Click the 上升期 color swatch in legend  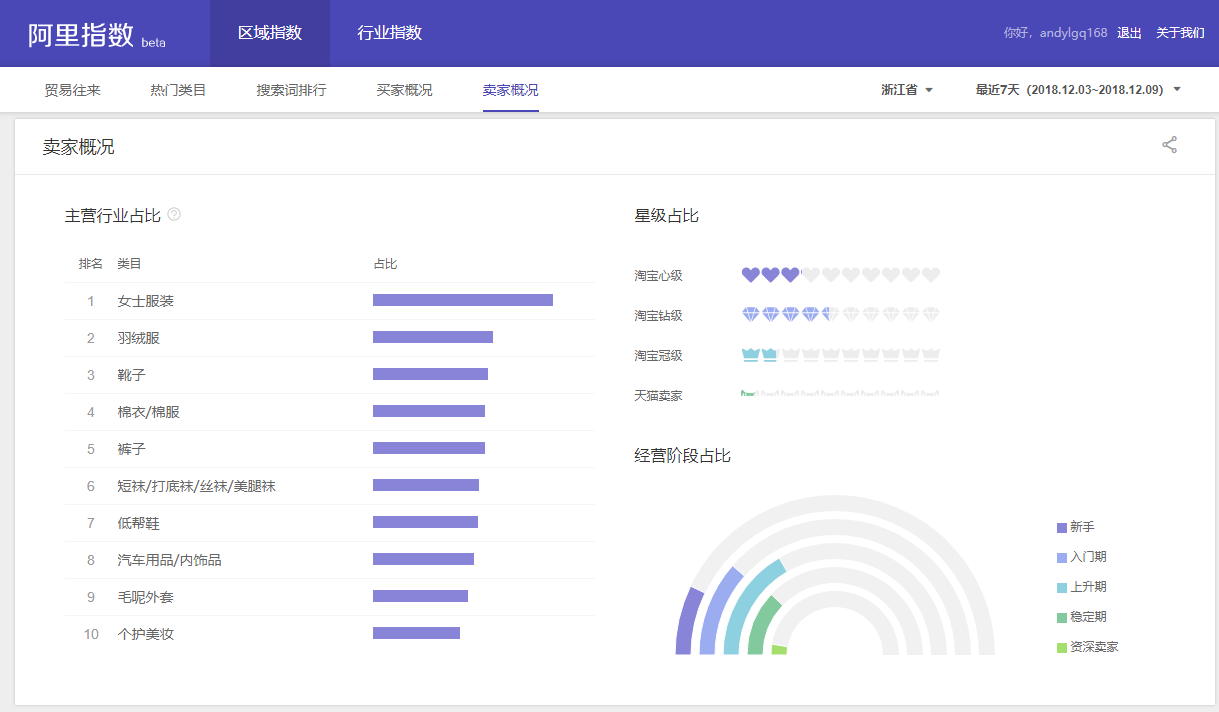[1062, 588]
